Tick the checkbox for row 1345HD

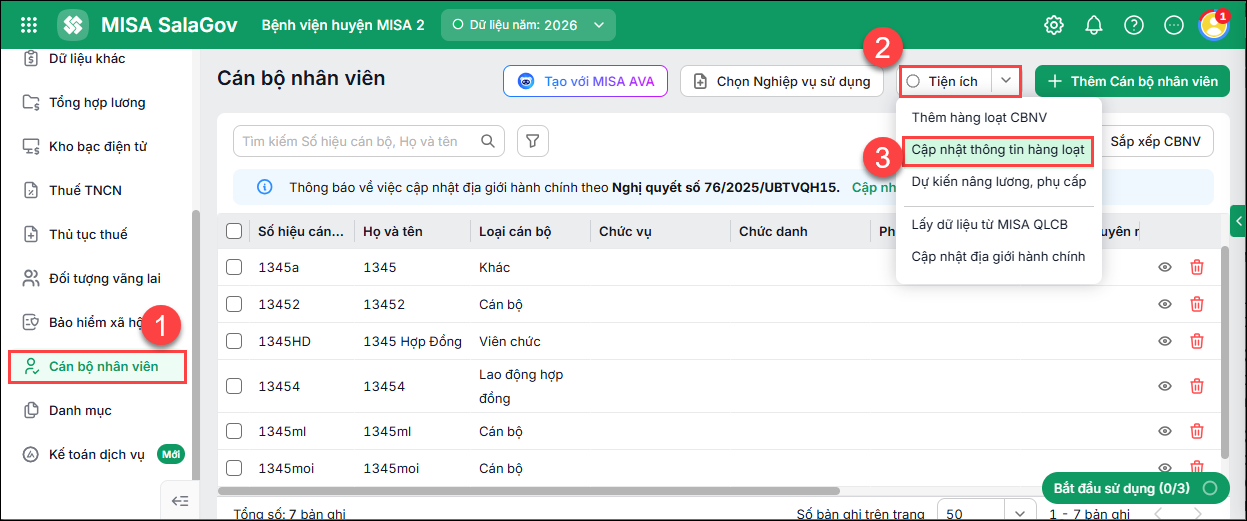234,341
